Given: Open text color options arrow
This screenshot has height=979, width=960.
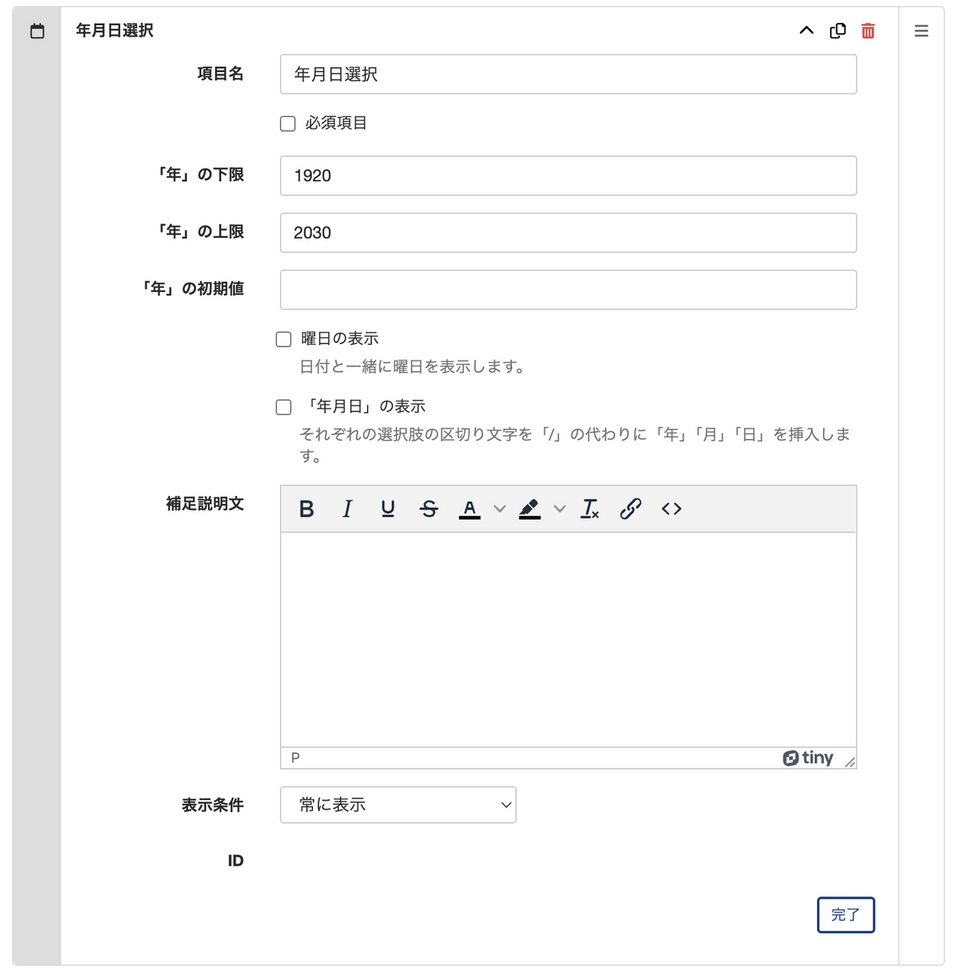Looking at the screenshot, I should coord(500,509).
